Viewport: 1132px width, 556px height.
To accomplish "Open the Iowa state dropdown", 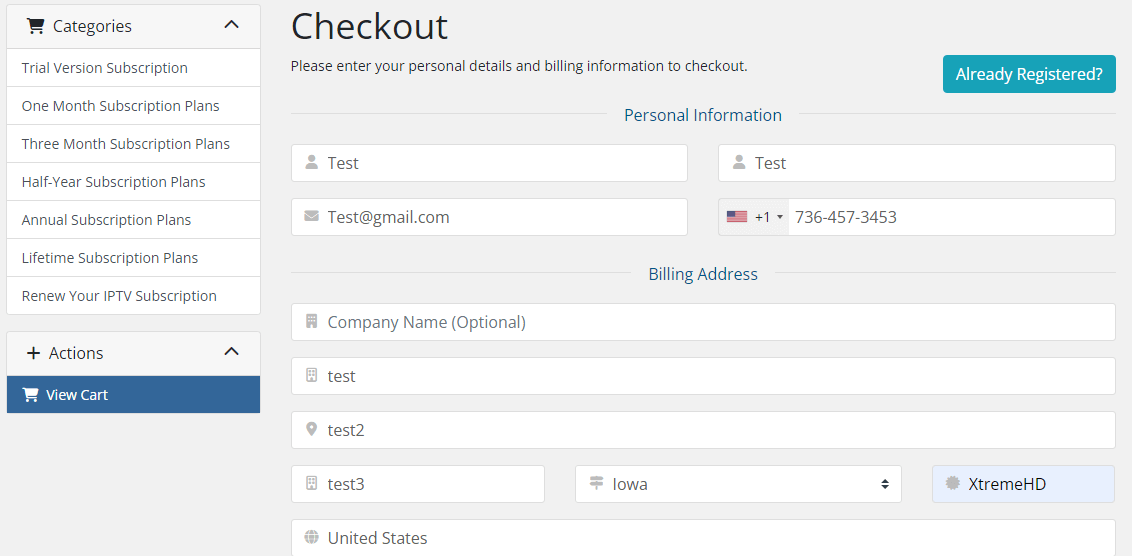I will pyautogui.click(x=738, y=484).
